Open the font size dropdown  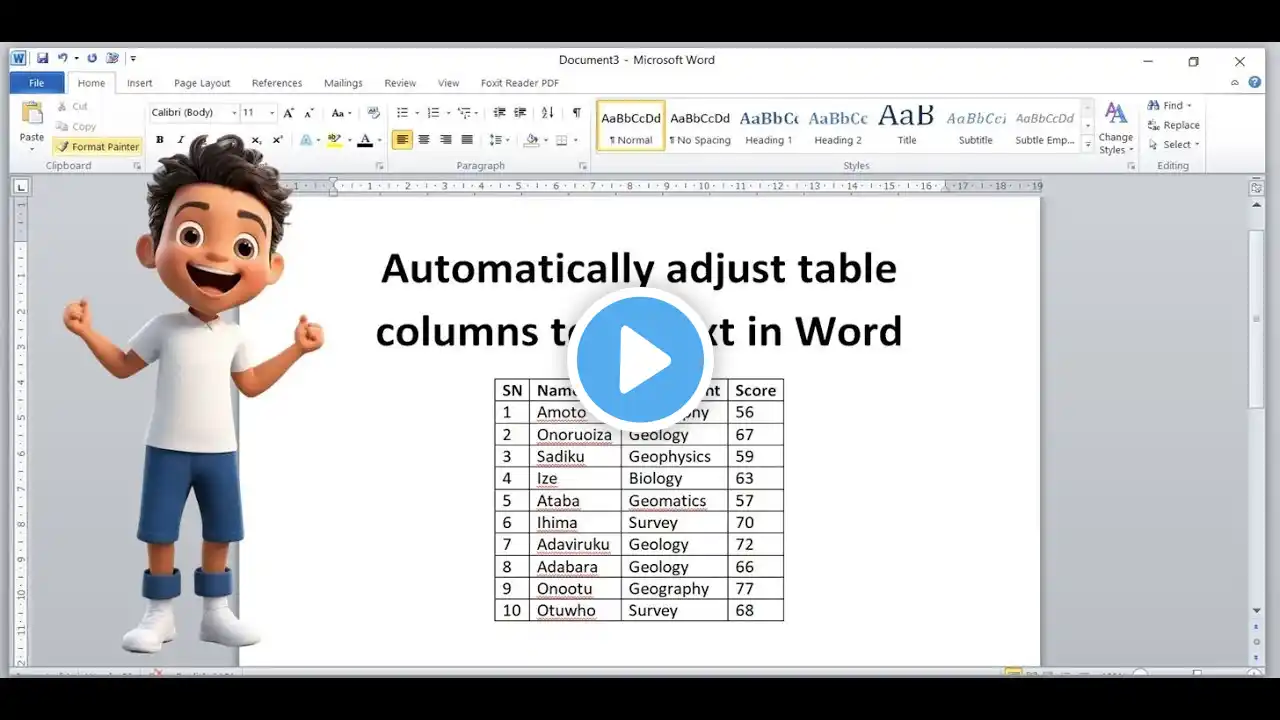coord(272,113)
